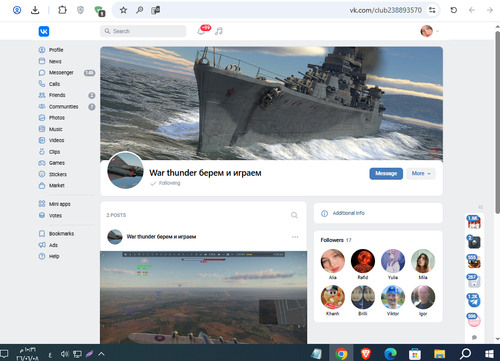Reload the page with refresh icon
The height and width of the screenshot is (361, 500).
click(454, 10)
